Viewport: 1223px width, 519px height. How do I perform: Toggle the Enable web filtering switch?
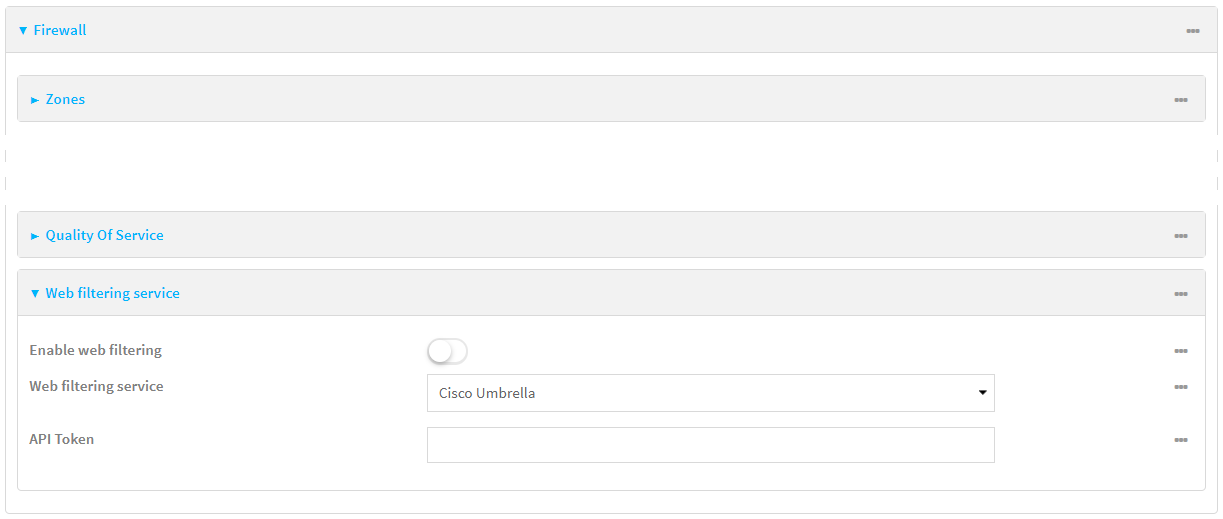pyautogui.click(x=447, y=351)
